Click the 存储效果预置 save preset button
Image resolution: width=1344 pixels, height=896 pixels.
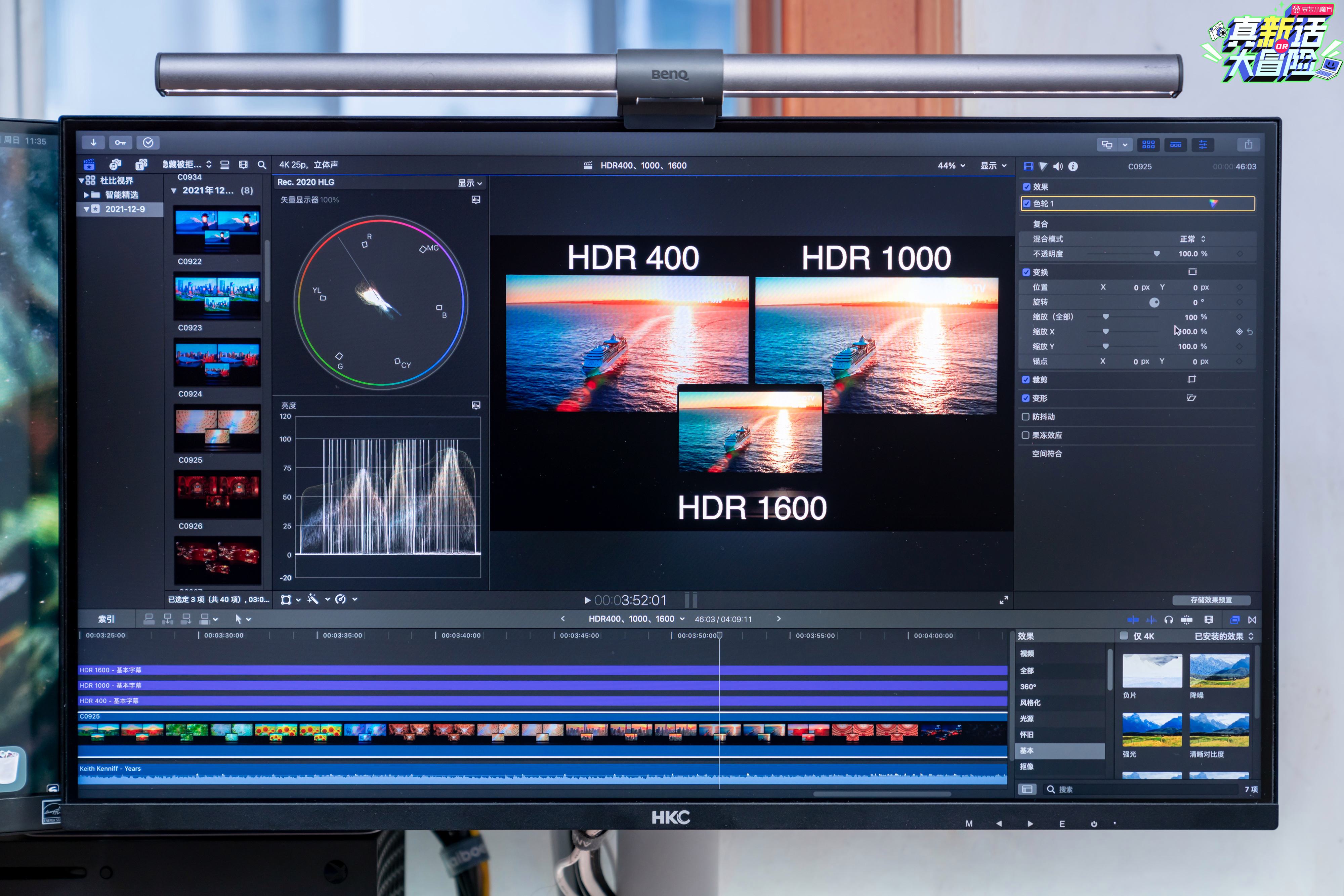(x=1211, y=600)
